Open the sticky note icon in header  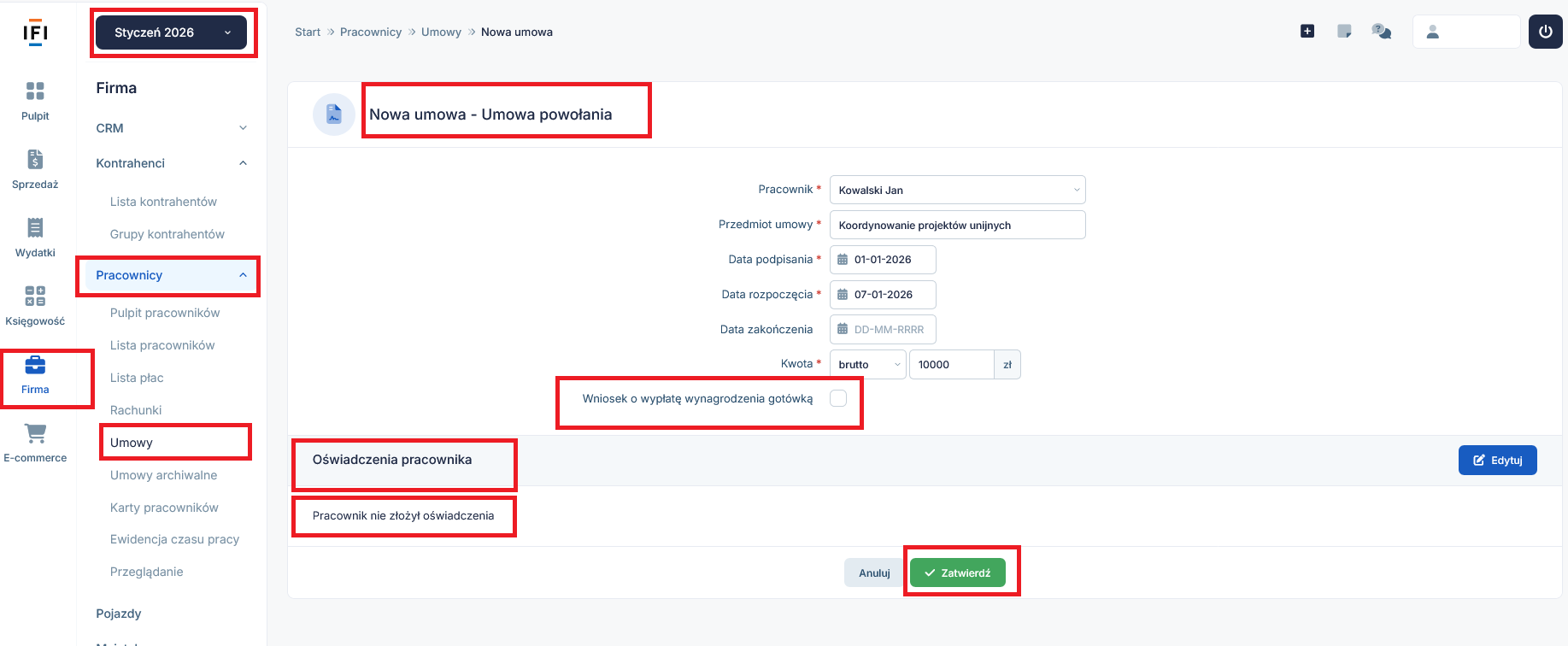(x=1344, y=32)
